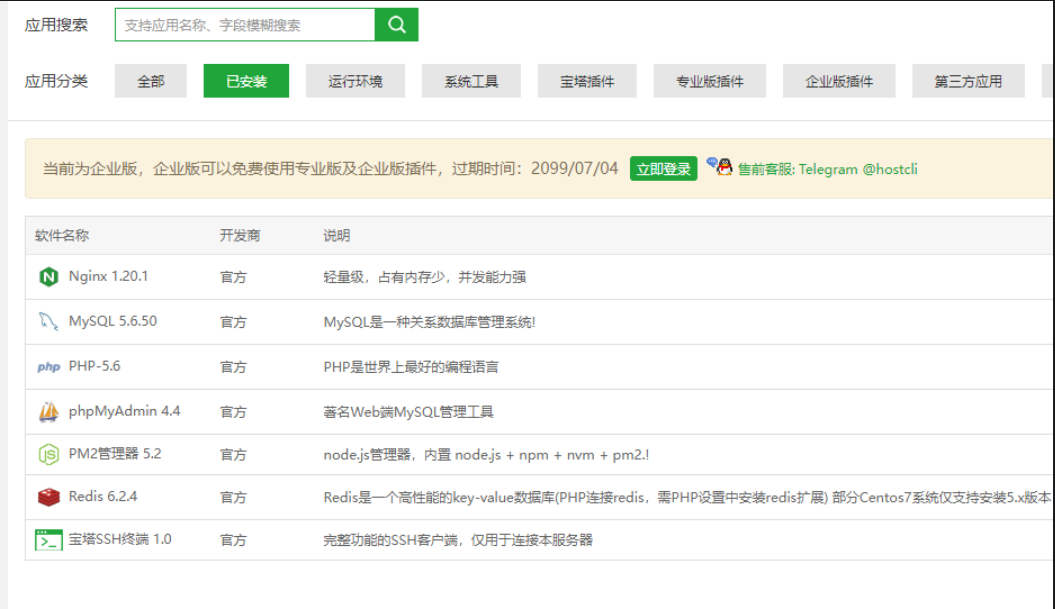
Task: Select the 全部 category tab
Action: (x=150, y=81)
